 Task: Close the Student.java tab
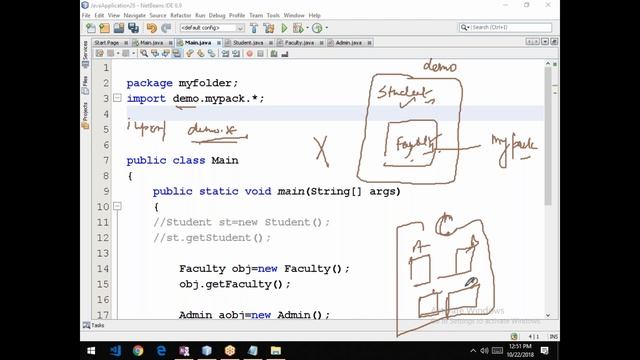pyautogui.click(x=271, y=42)
